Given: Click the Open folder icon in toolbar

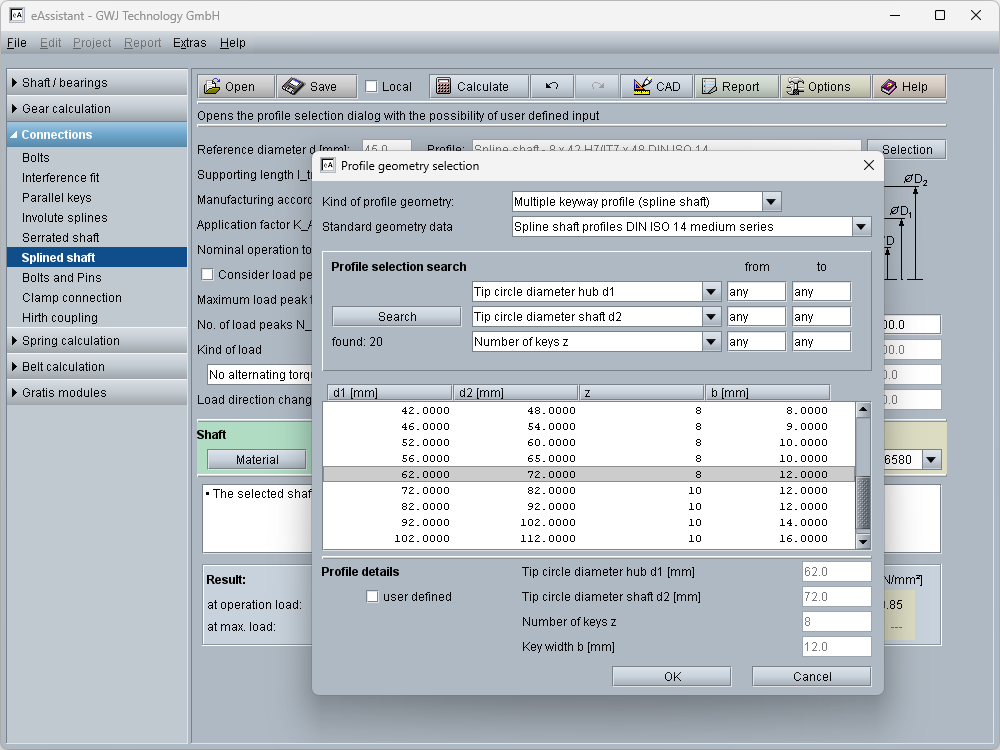Looking at the screenshot, I should 212,87.
